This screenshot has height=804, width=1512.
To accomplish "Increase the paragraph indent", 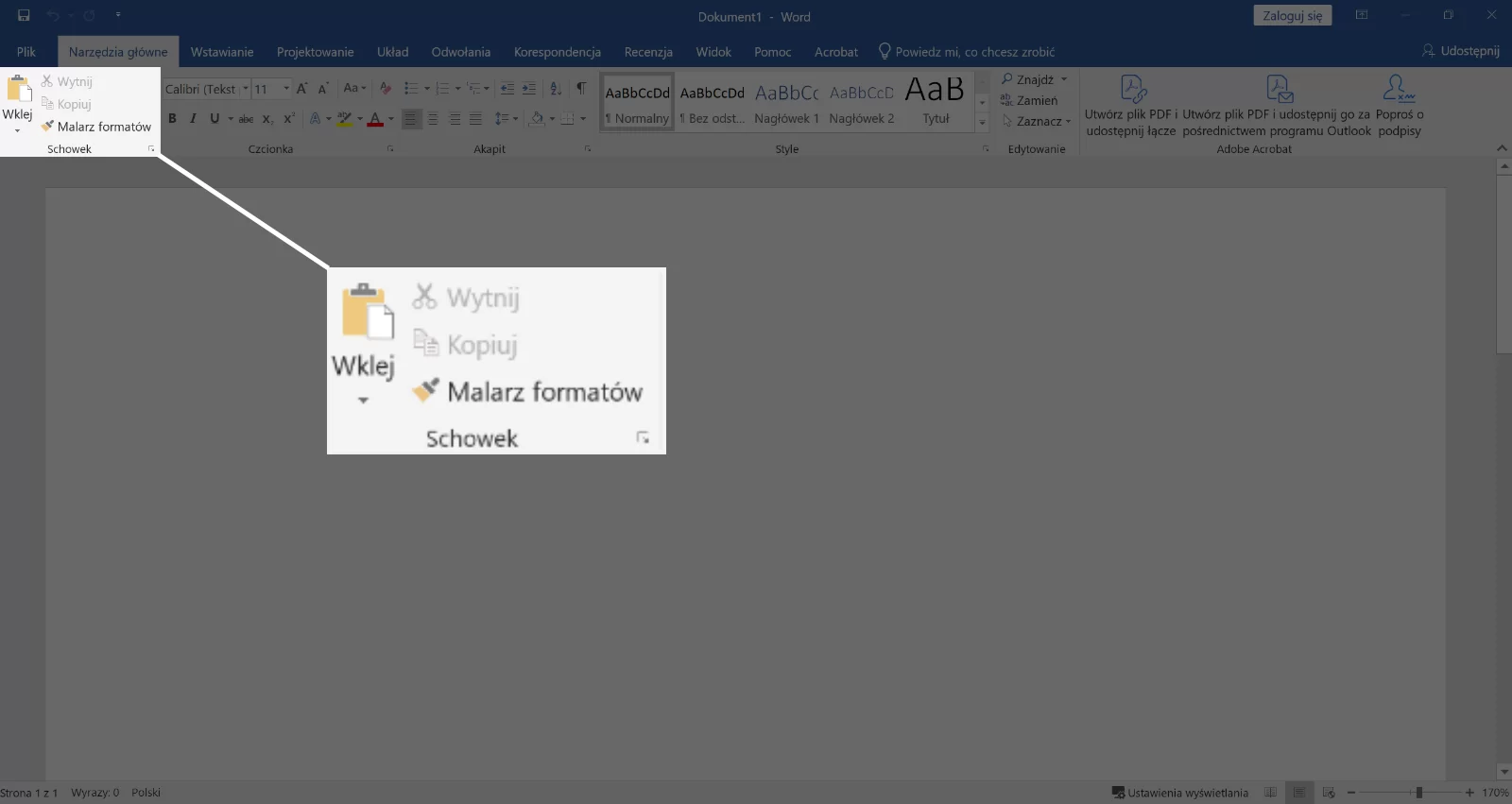I will (x=529, y=89).
